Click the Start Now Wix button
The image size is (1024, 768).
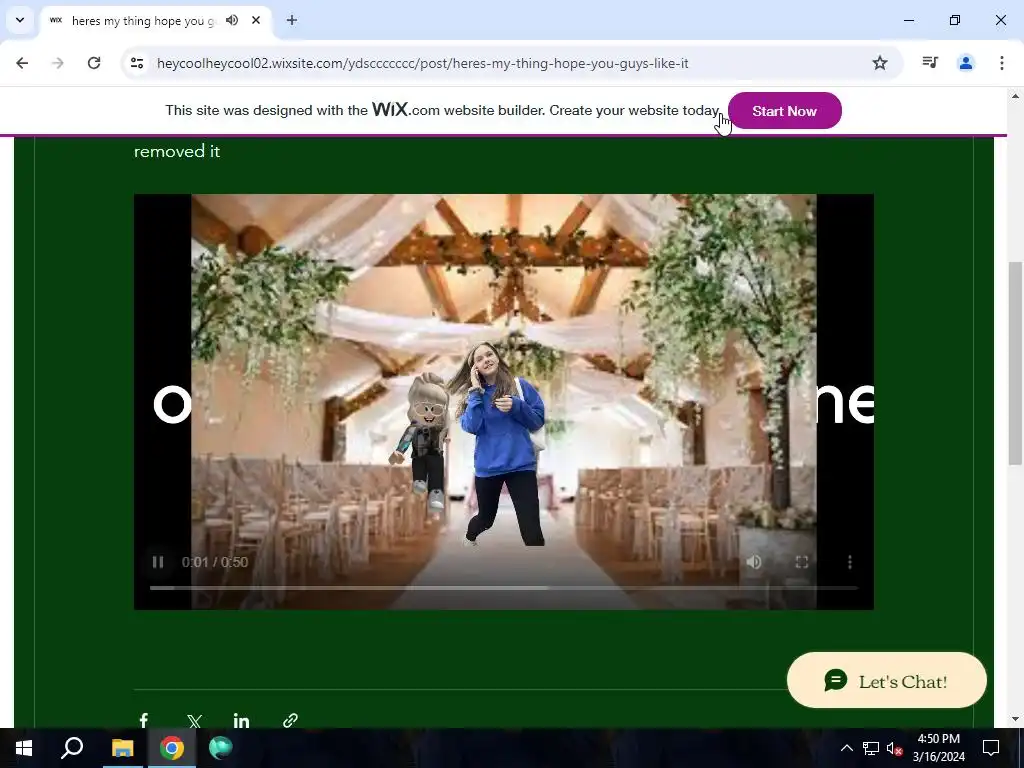click(x=784, y=111)
